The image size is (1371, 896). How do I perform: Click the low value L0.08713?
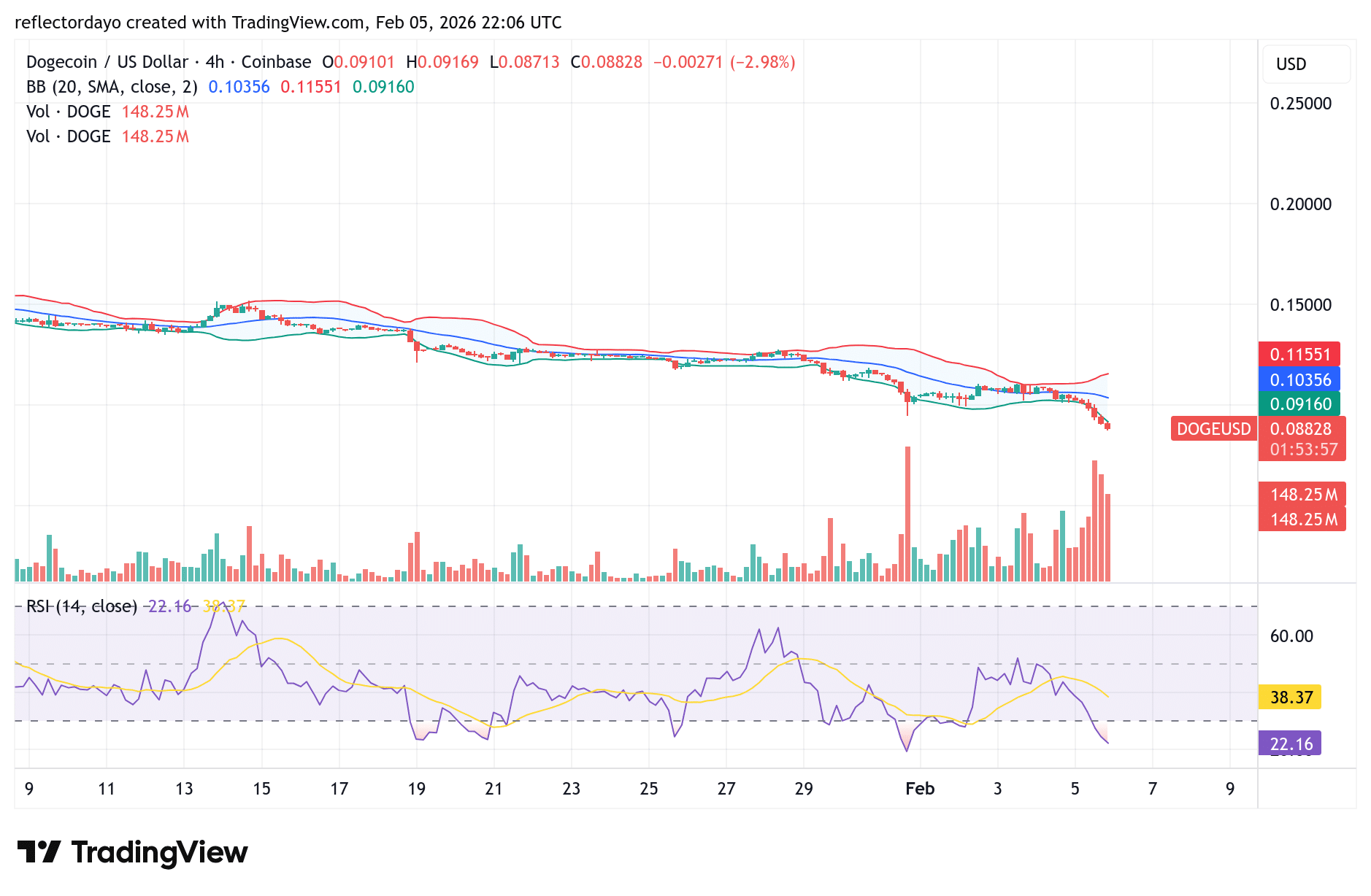coord(524,62)
